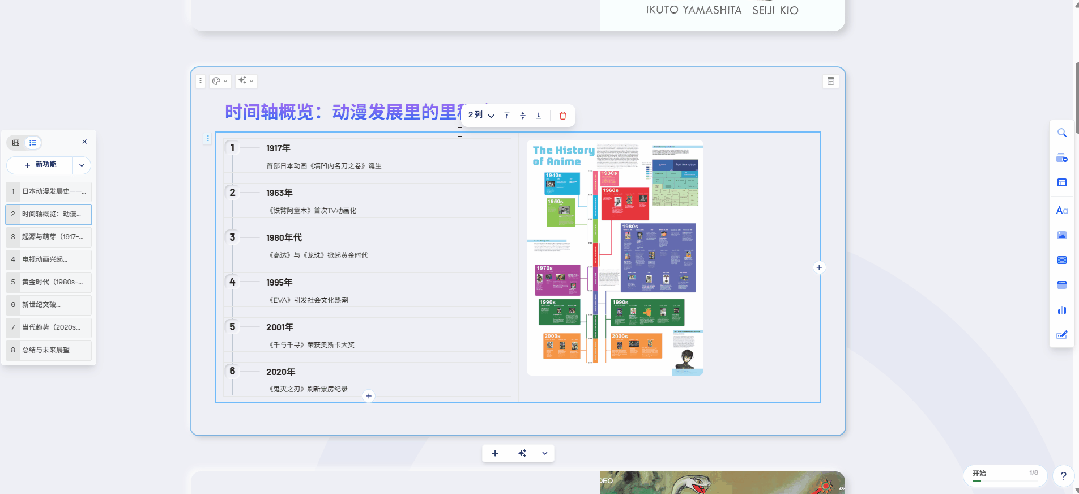Image resolution: width=1079 pixels, height=494 pixels.
Task: Open image insert panel in right sidebar
Action: (x=1062, y=235)
